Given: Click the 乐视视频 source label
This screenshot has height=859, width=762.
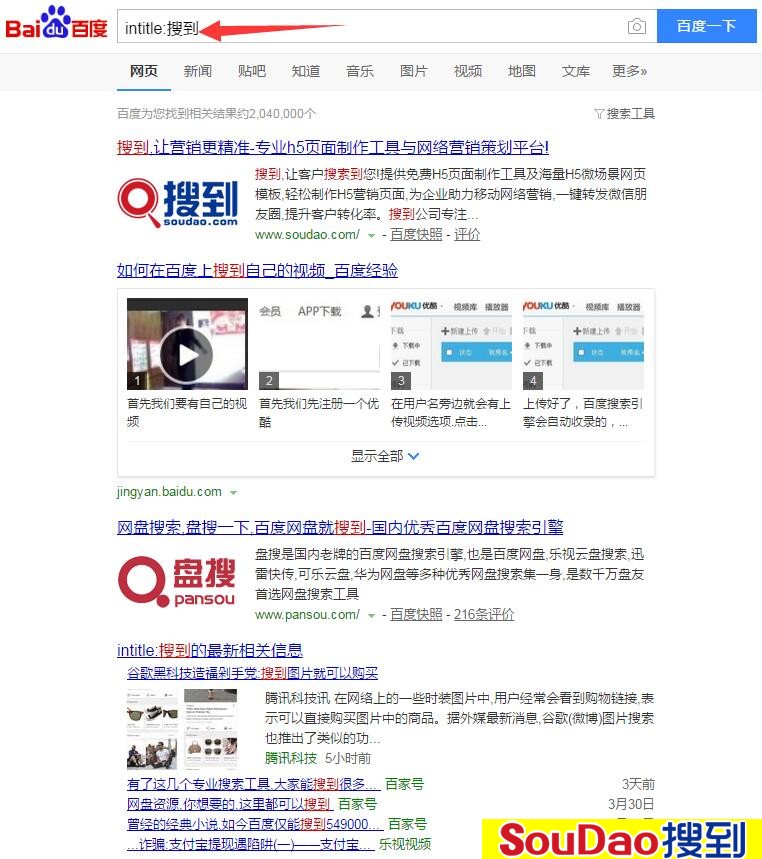Looking at the screenshot, I should coord(405,844).
